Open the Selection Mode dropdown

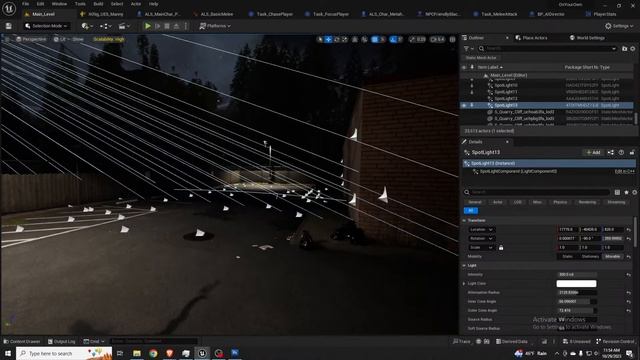[x=46, y=26]
